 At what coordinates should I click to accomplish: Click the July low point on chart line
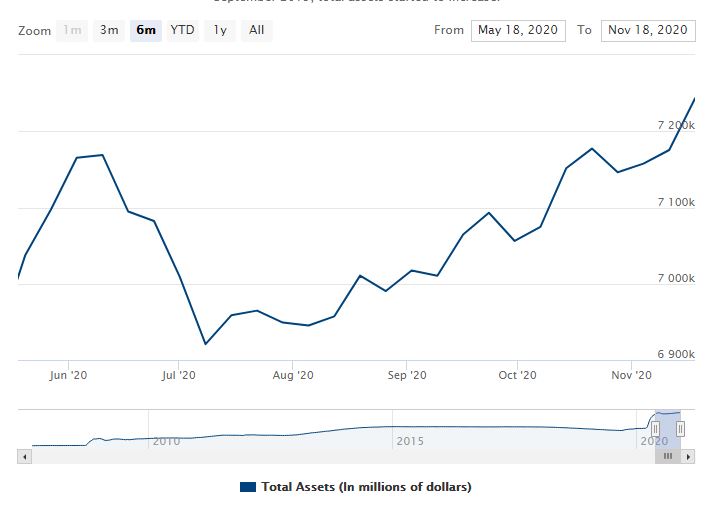(x=205, y=344)
